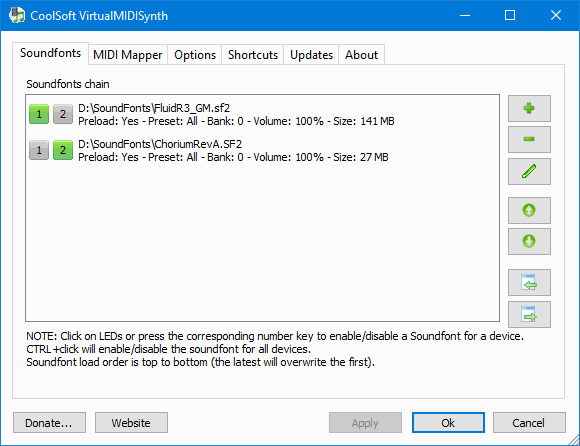Screen dimensions: 580x446
Task: Move soundfont up with green up arrow
Action: 529,210
